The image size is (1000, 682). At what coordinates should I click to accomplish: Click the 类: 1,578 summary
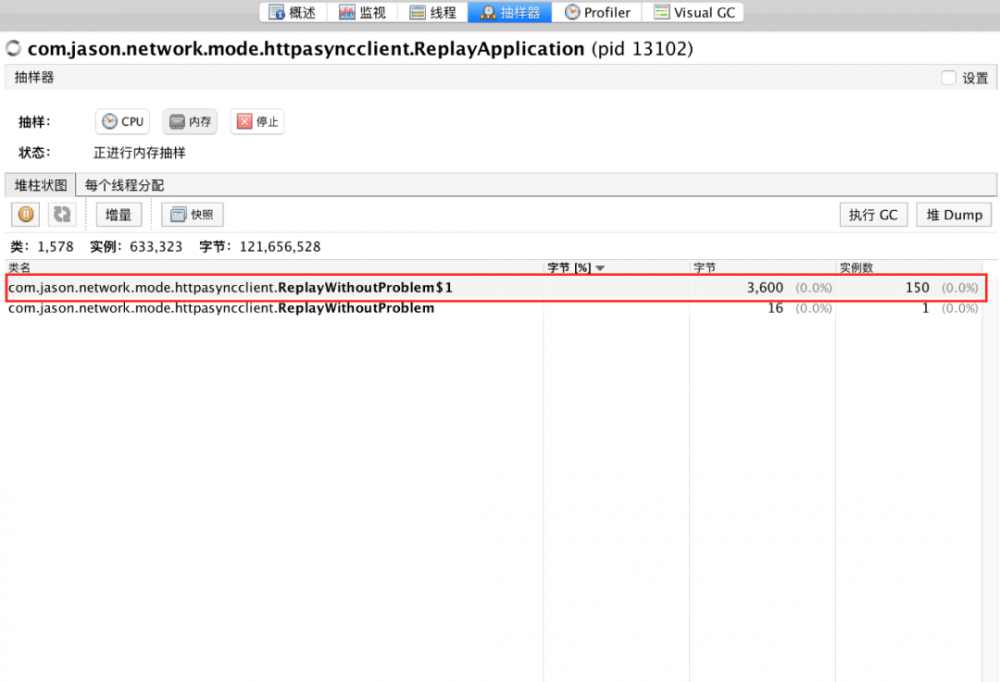click(x=42, y=246)
